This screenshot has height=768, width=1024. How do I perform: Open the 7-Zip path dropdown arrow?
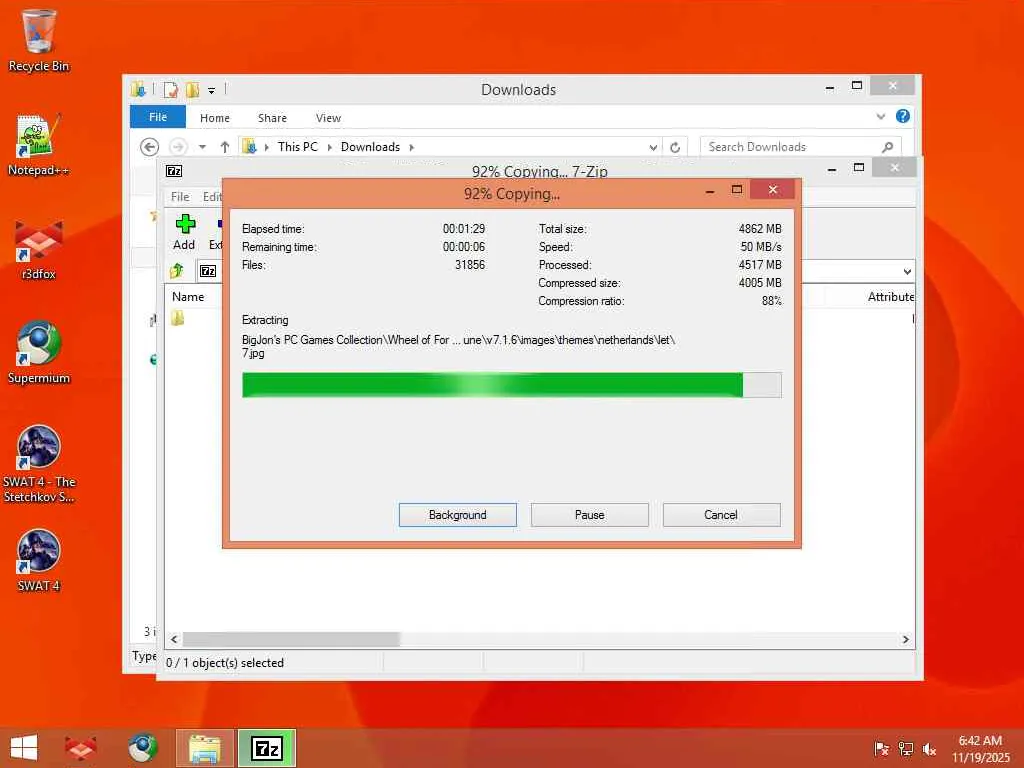[x=907, y=271]
